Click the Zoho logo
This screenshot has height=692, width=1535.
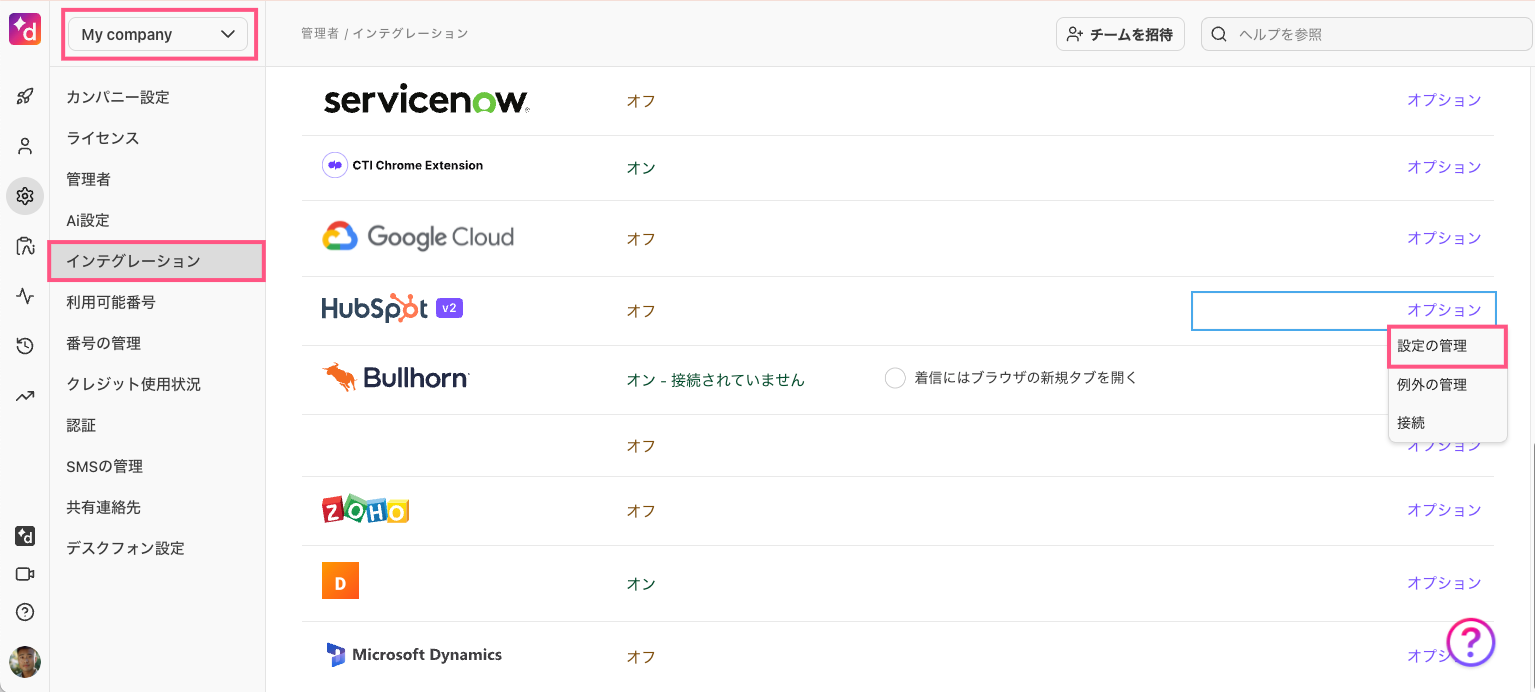[366, 510]
